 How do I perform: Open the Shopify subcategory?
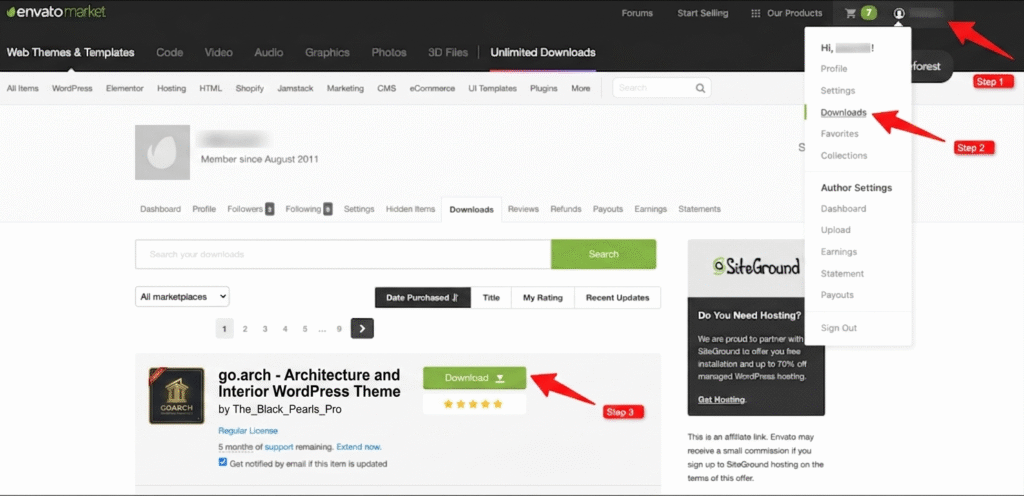click(x=249, y=88)
